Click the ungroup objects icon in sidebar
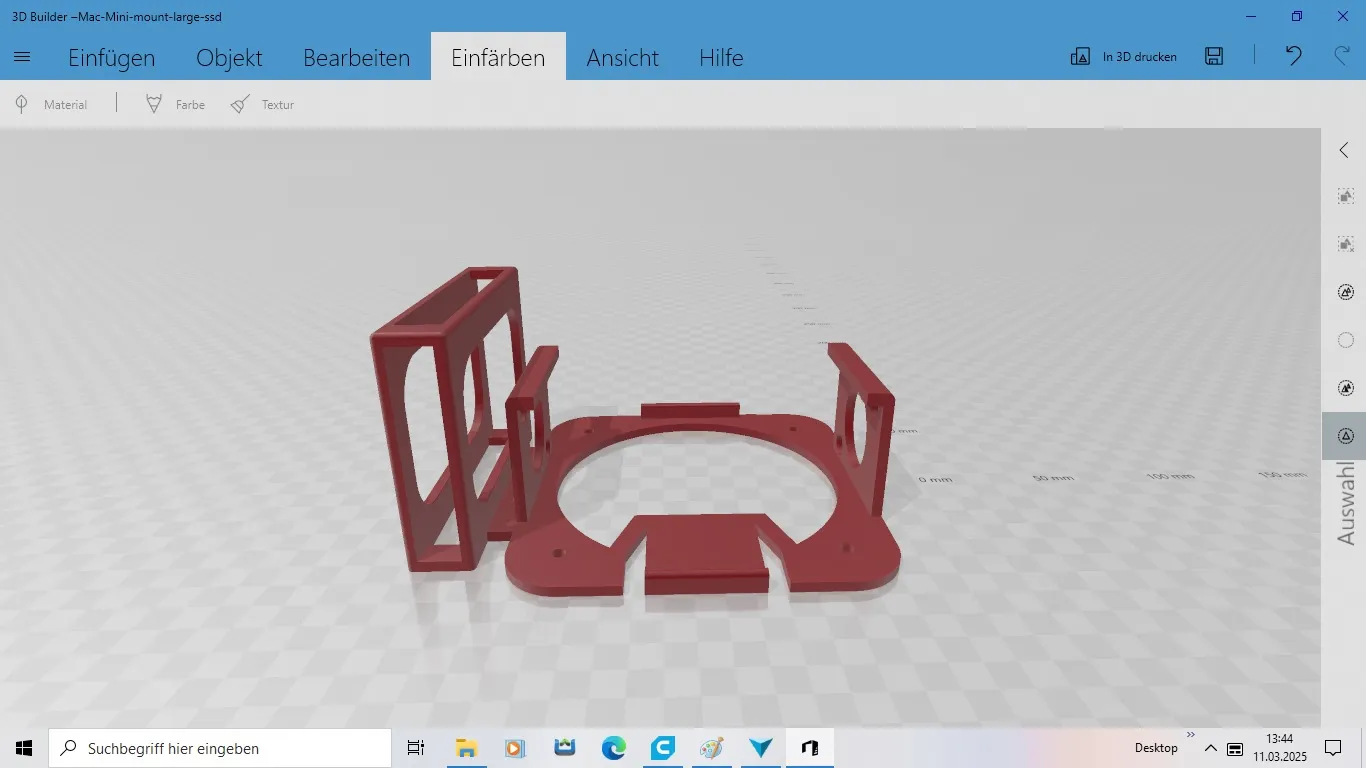The width and height of the screenshot is (1366, 768). click(1345, 245)
